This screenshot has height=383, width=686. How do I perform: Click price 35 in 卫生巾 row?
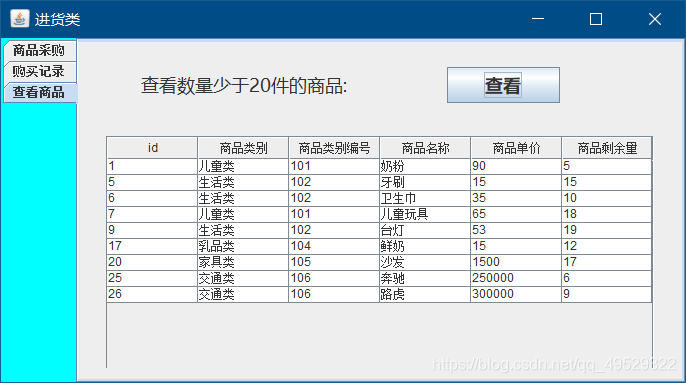[516, 198]
